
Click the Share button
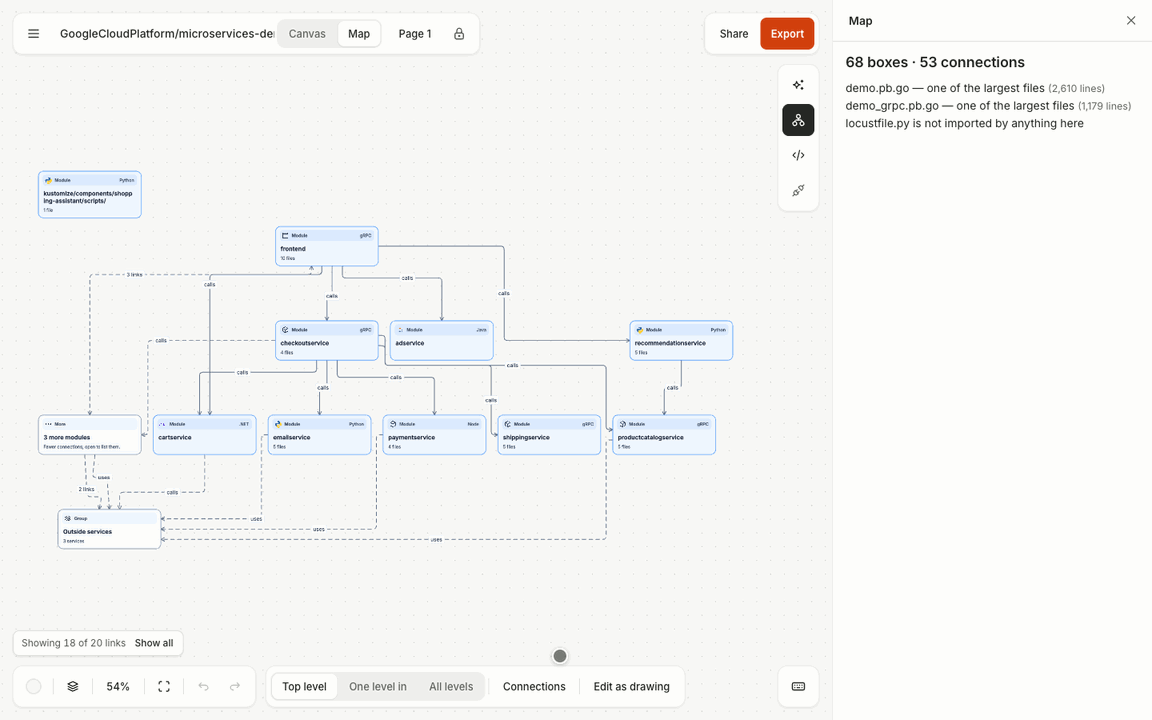click(733, 34)
